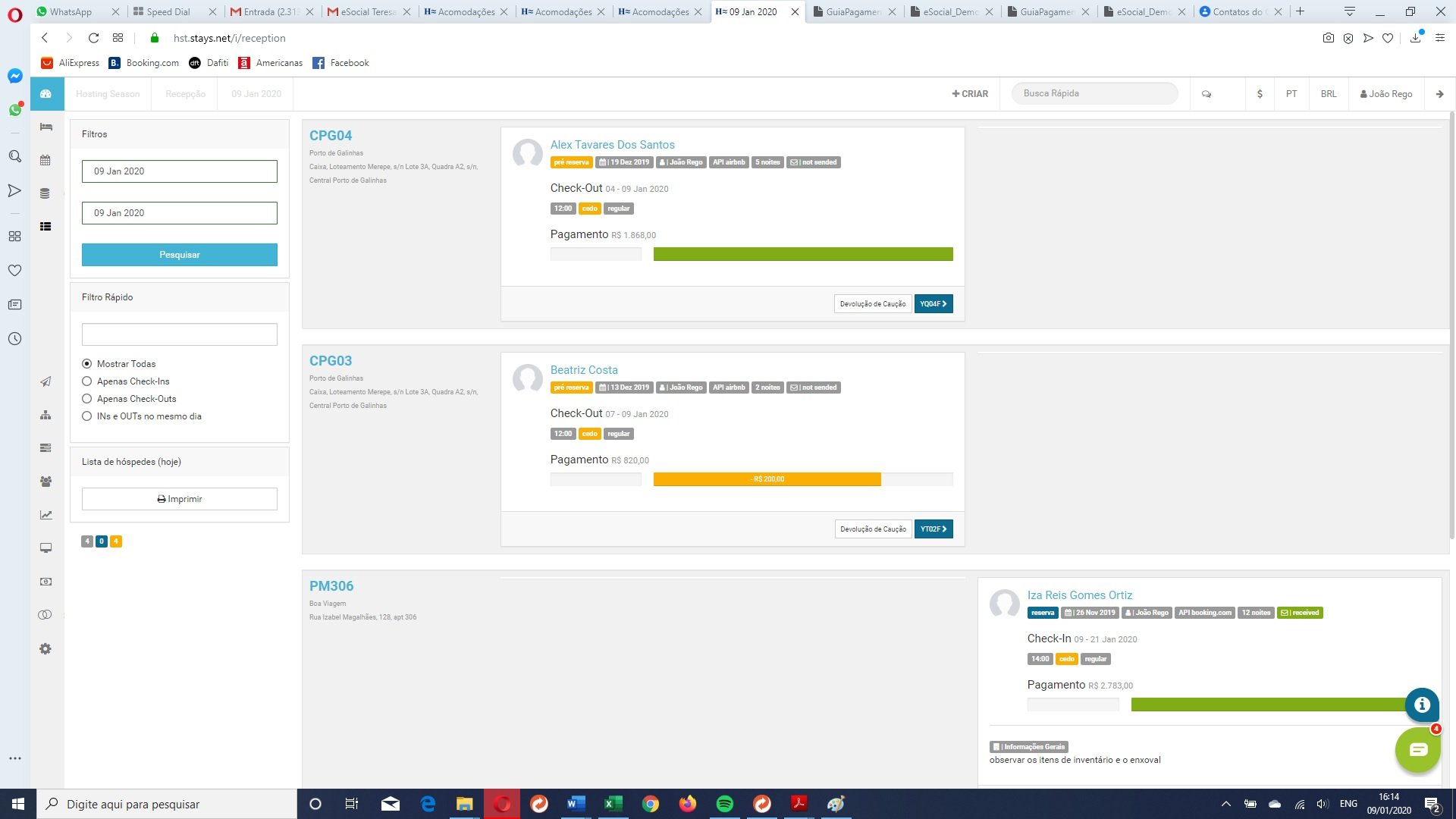The width and height of the screenshot is (1456, 819).
Task: Open the João Rego user menu
Action: point(1386,94)
